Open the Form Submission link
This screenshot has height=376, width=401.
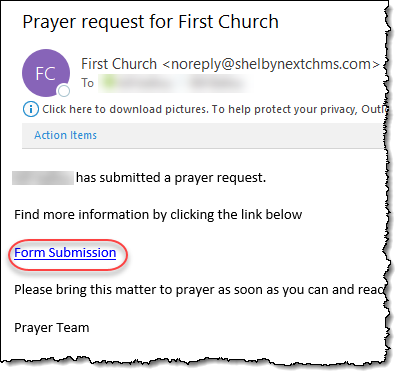pyautogui.click(x=65, y=253)
